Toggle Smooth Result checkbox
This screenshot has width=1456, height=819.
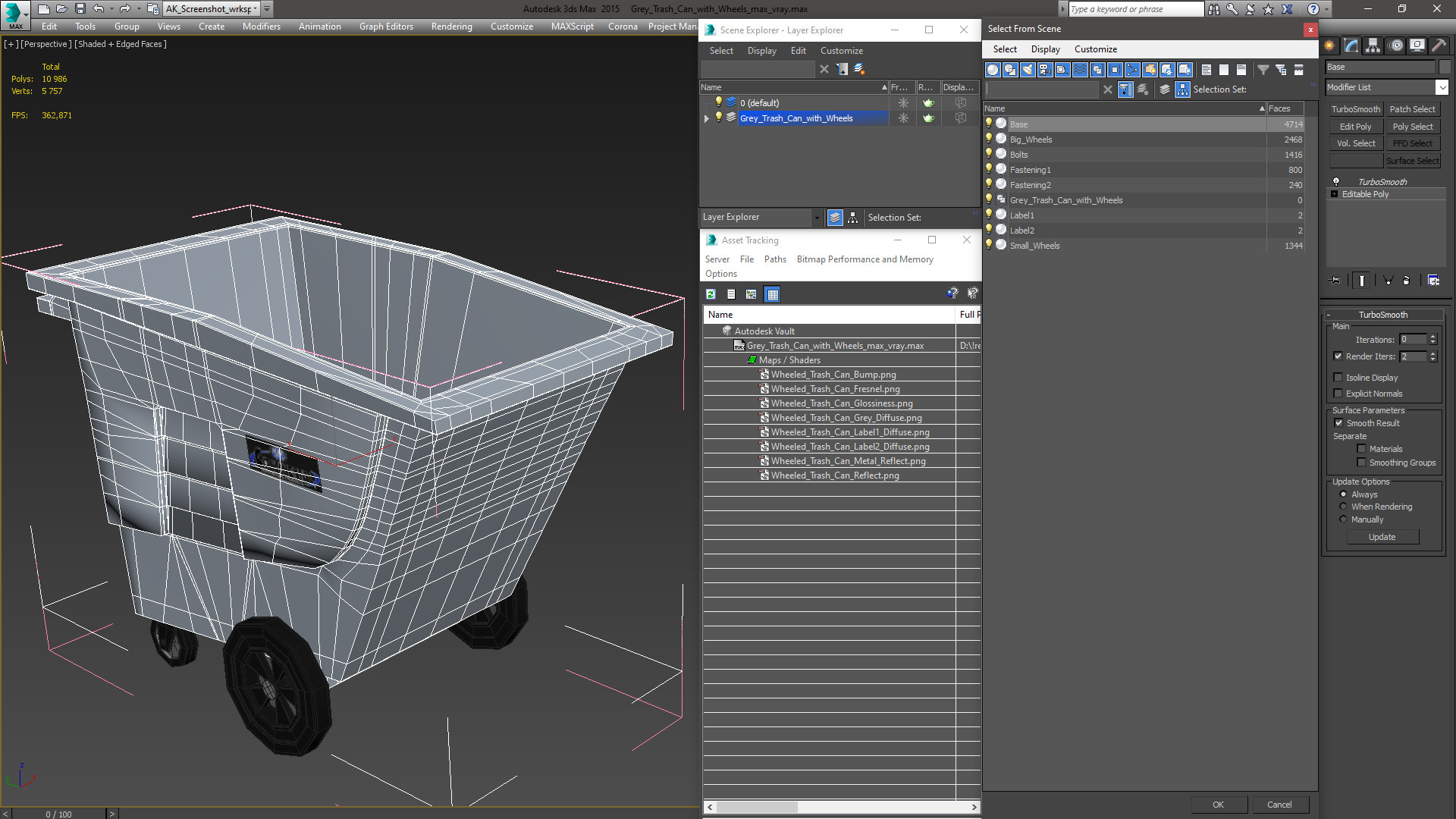pos(1338,423)
